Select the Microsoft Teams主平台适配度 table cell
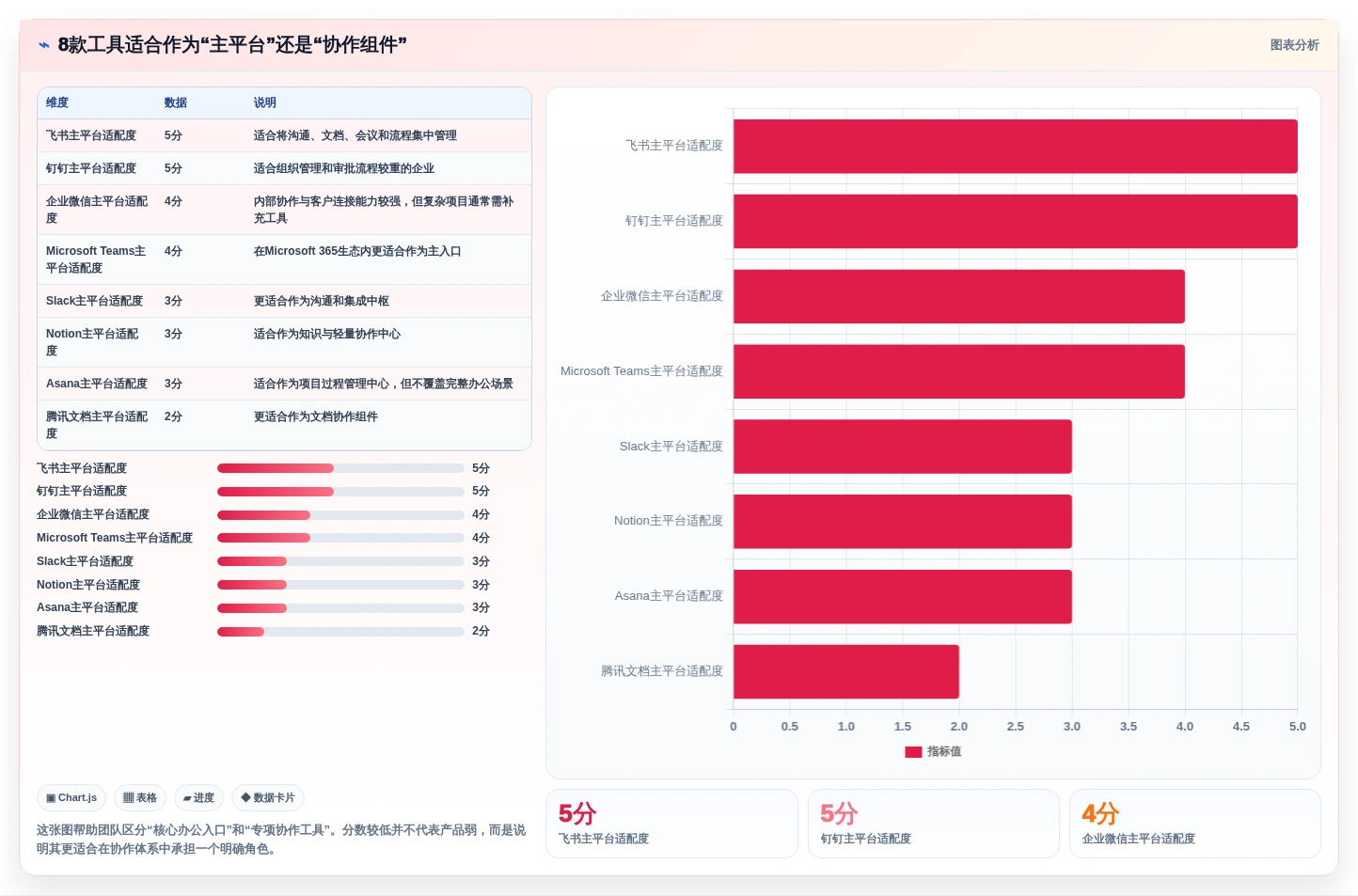Screen dimensions: 1358x896 tap(97, 259)
